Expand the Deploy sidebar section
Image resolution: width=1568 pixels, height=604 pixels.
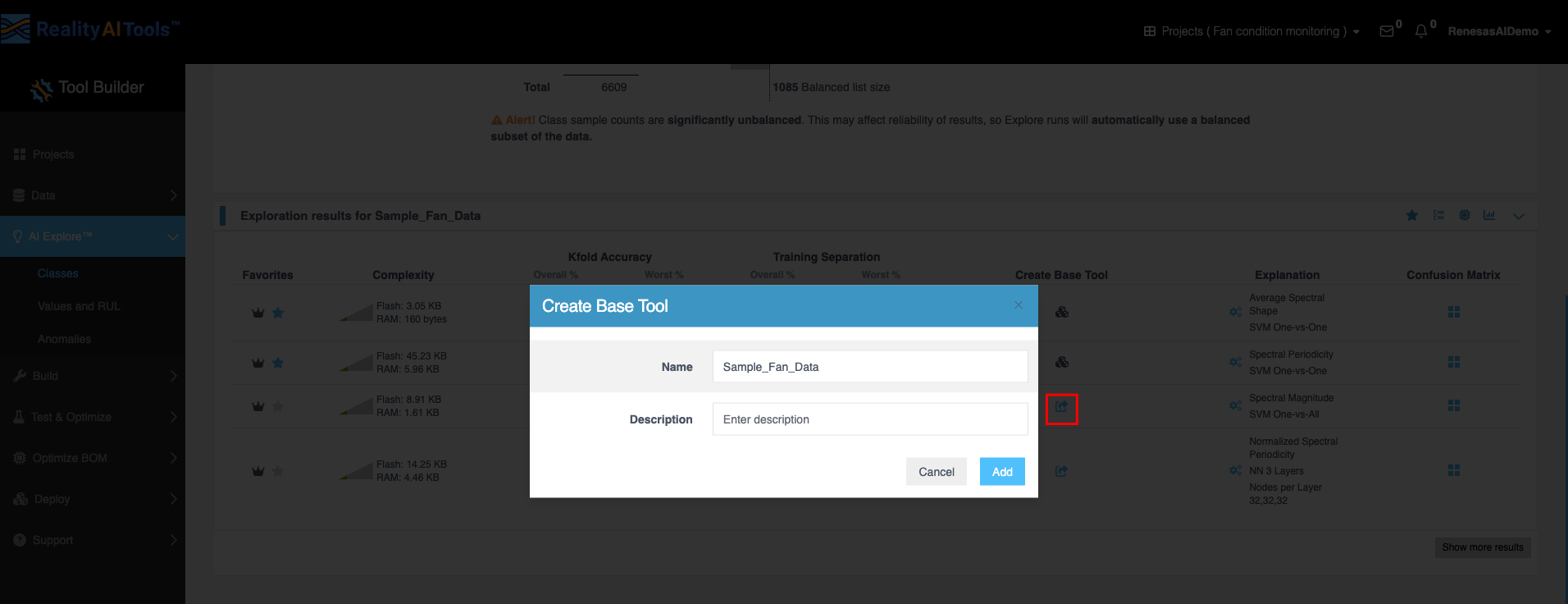(x=93, y=499)
